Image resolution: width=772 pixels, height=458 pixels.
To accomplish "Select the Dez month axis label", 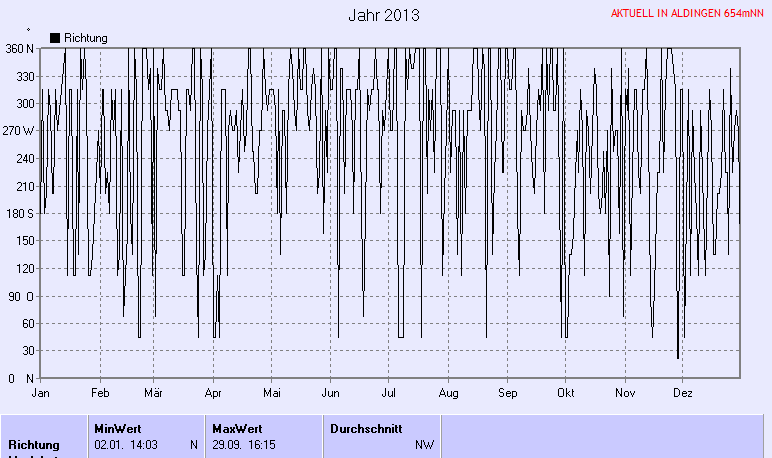I will click(683, 394).
